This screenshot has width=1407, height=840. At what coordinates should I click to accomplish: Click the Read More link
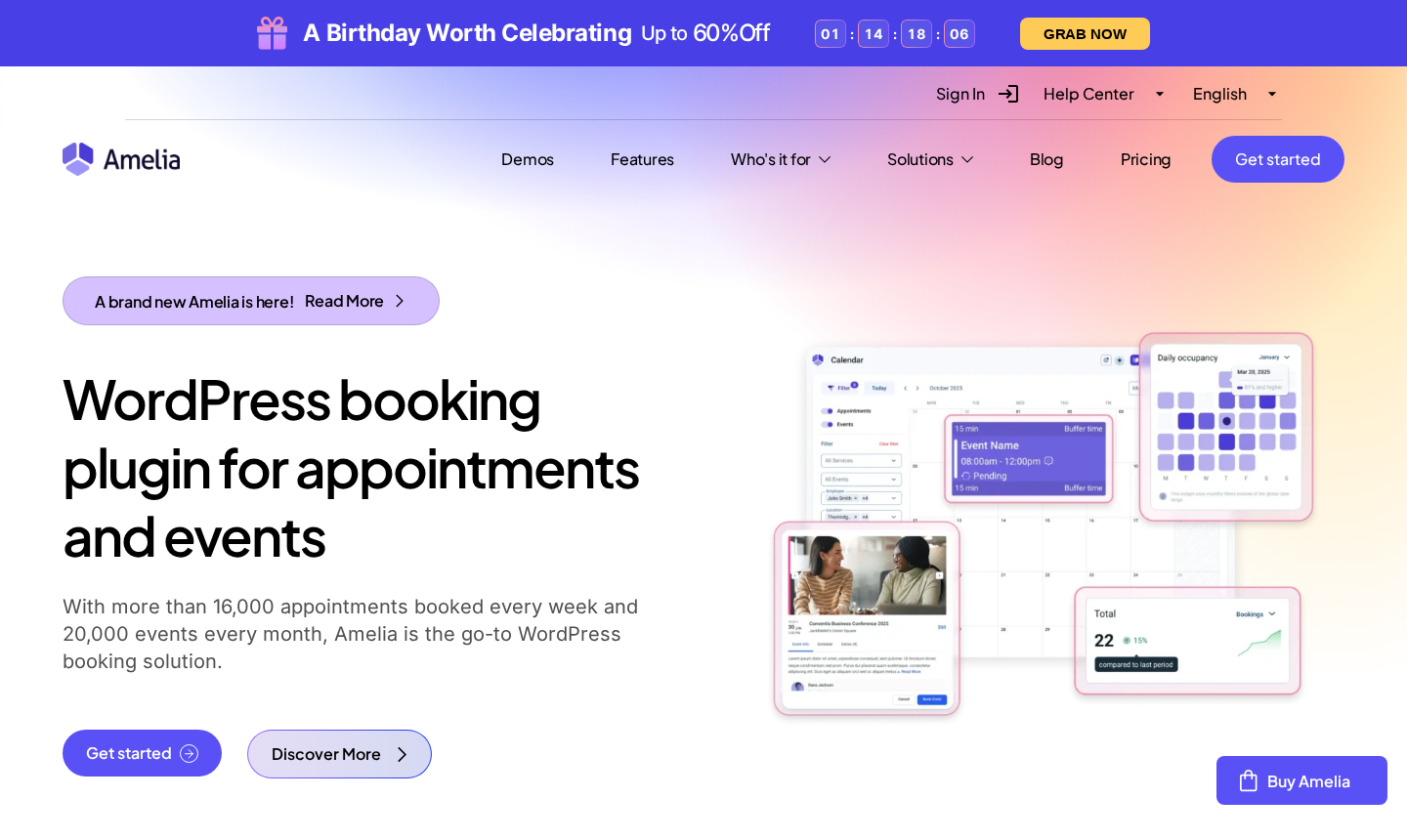coord(344,301)
